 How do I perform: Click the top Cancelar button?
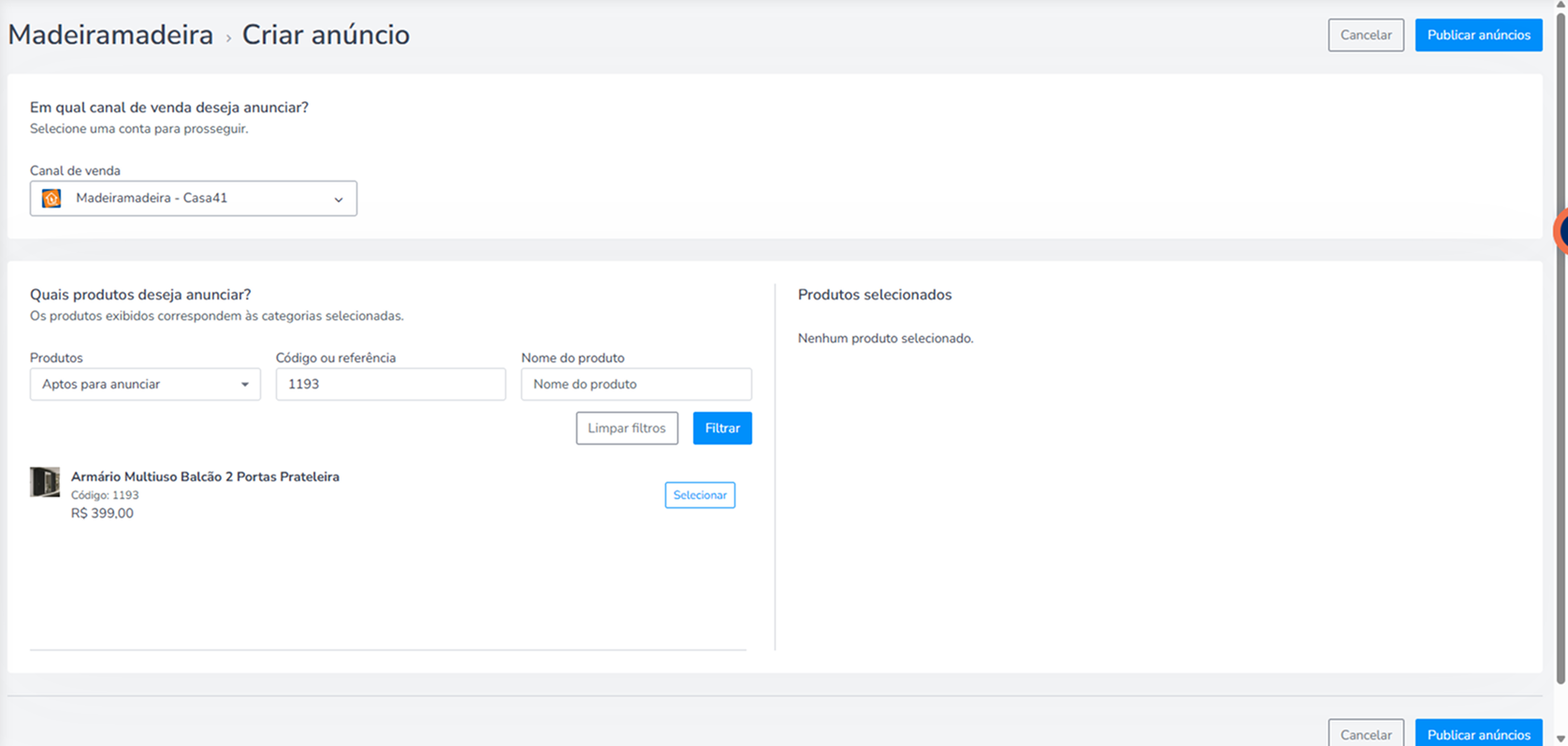[x=1366, y=35]
